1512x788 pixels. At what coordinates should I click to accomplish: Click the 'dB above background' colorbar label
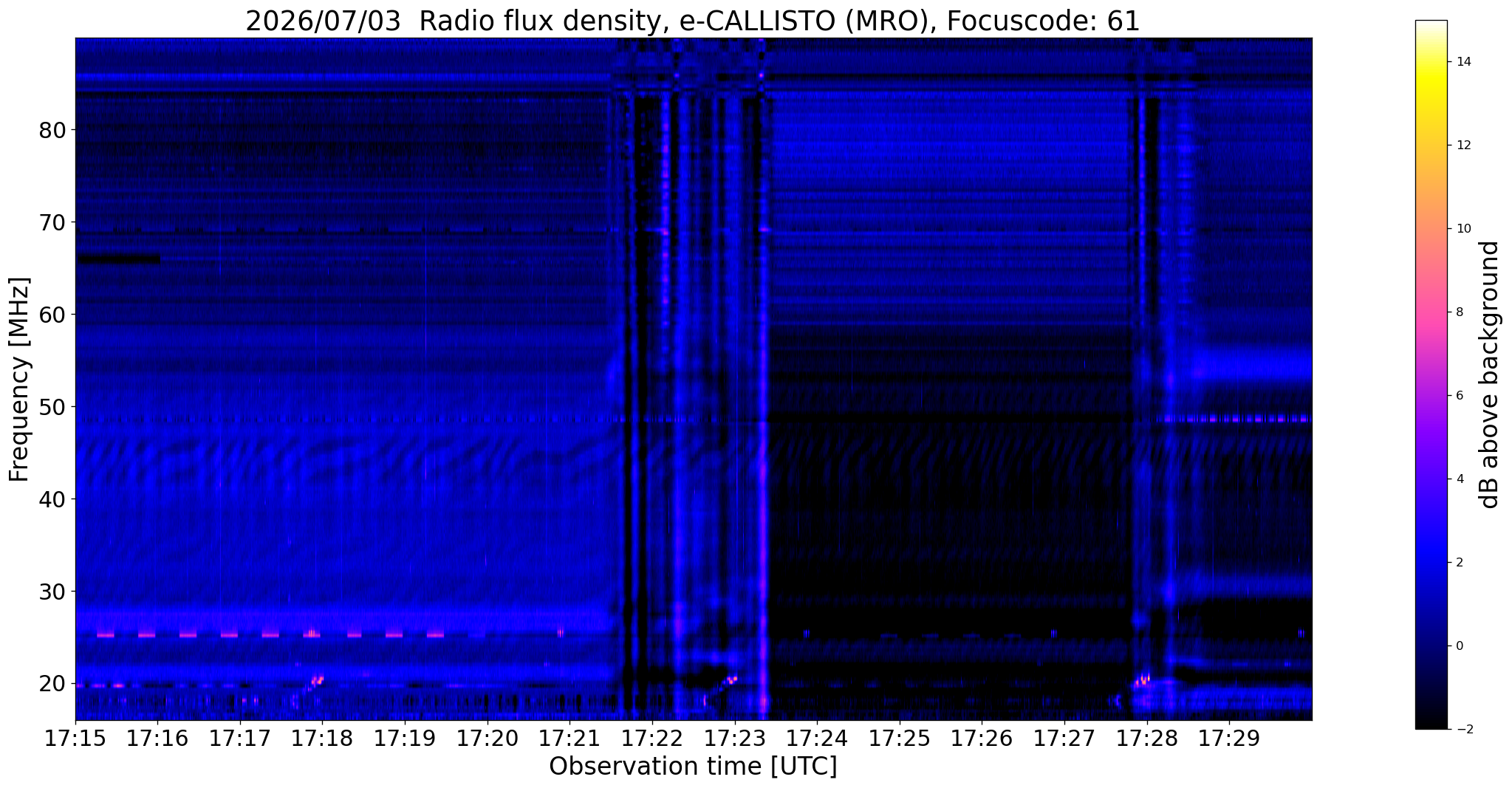[x=1491, y=374]
